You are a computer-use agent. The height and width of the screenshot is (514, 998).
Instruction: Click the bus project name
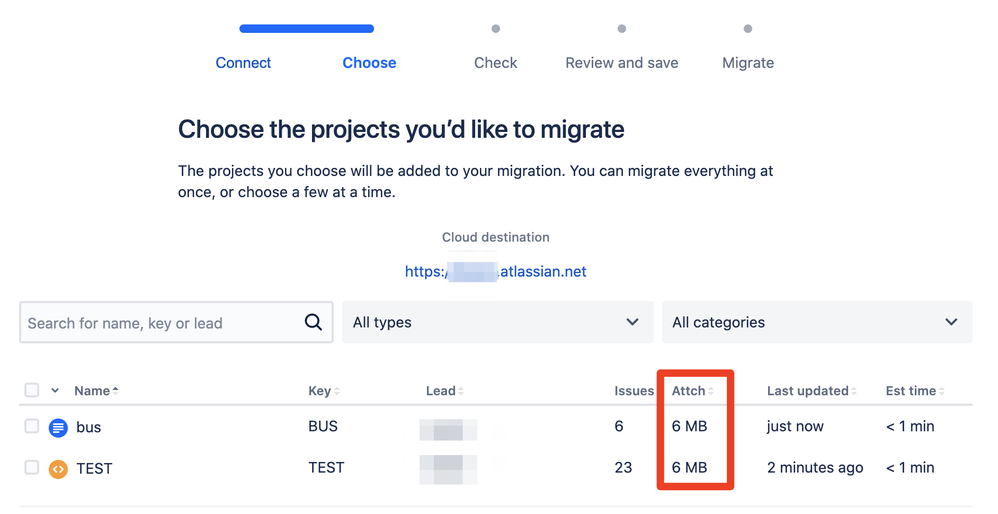point(88,427)
